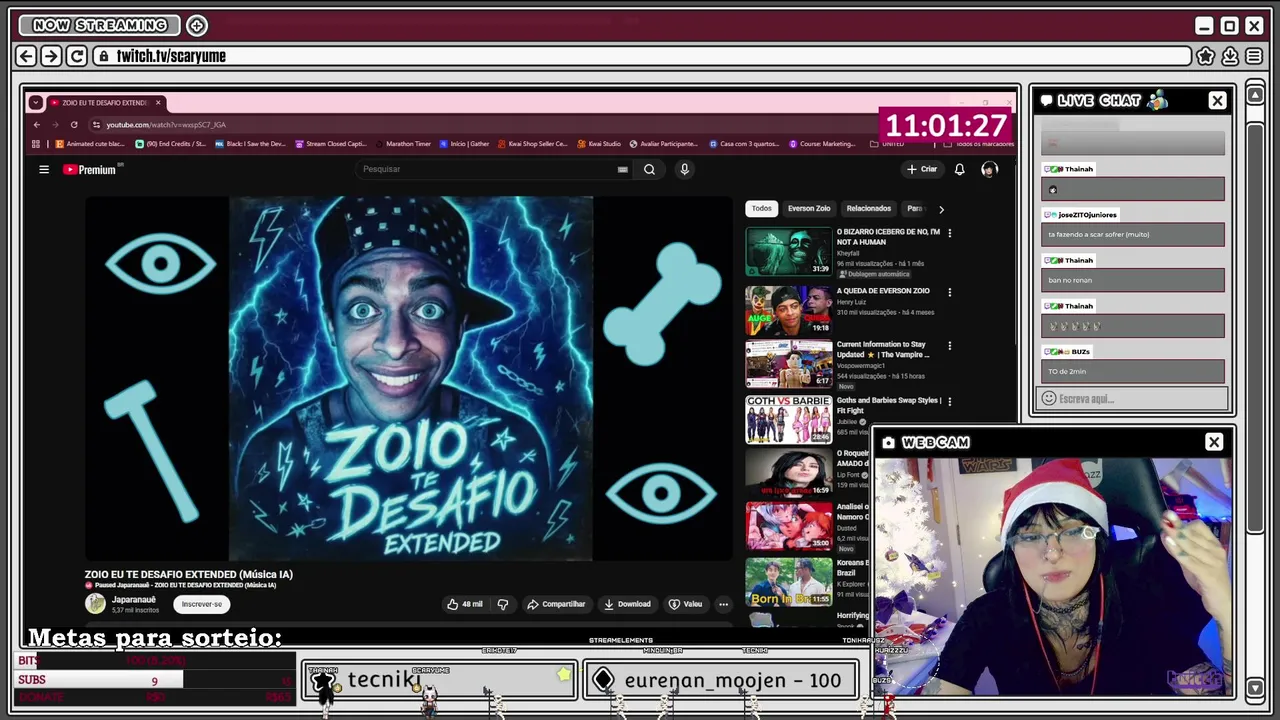Screen dimensions: 1280x720
Task: Open the YouTube guide hamburger menu
Action: 44,170
